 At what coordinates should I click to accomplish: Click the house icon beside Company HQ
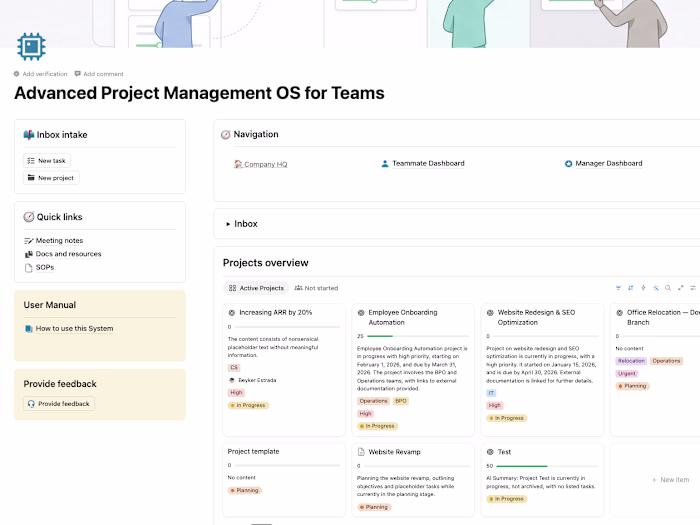[238, 164]
